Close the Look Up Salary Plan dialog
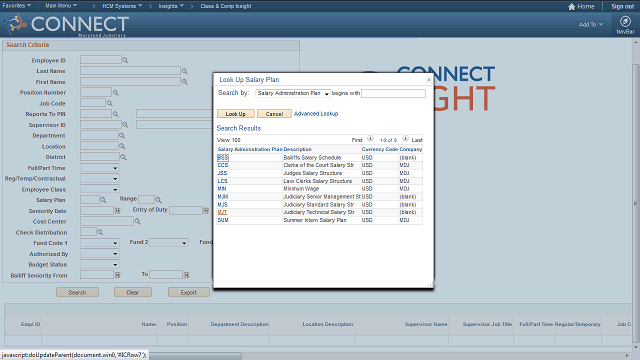The width and height of the screenshot is (640, 360). pos(429,80)
